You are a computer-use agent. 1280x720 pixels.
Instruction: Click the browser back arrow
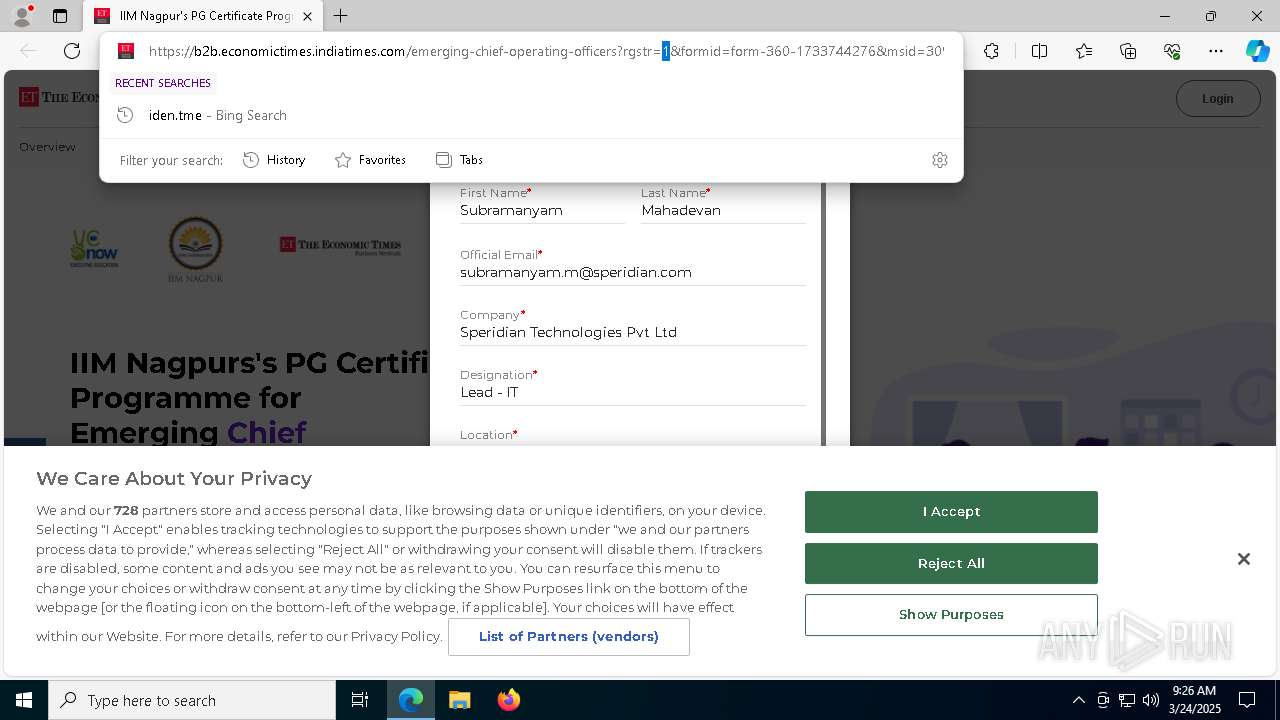(x=28, y=51)
